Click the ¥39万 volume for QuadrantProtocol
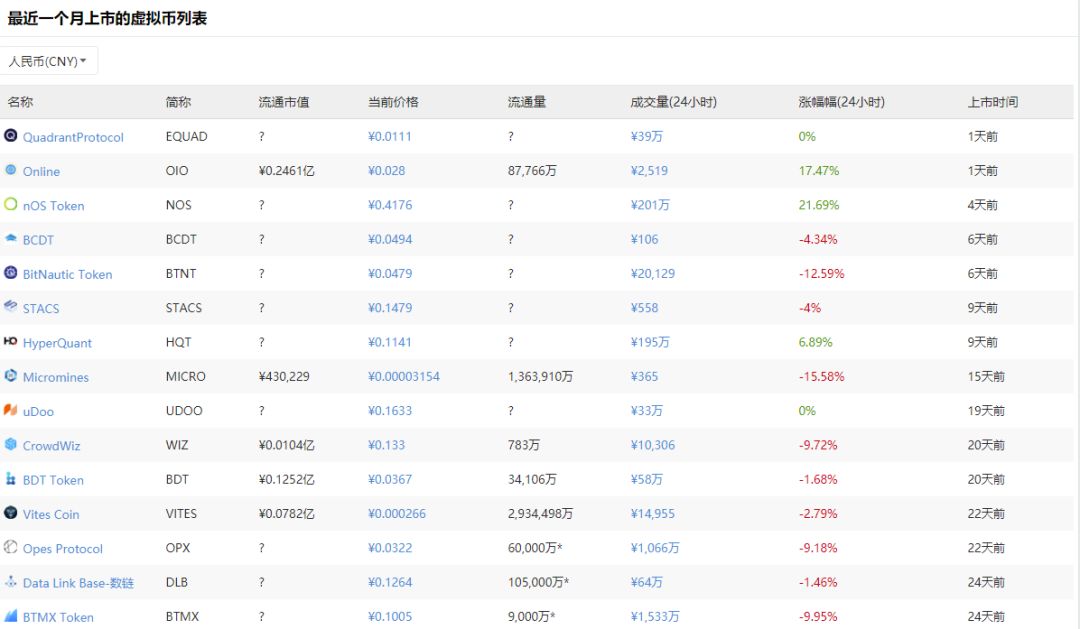 tap(647, 136)
